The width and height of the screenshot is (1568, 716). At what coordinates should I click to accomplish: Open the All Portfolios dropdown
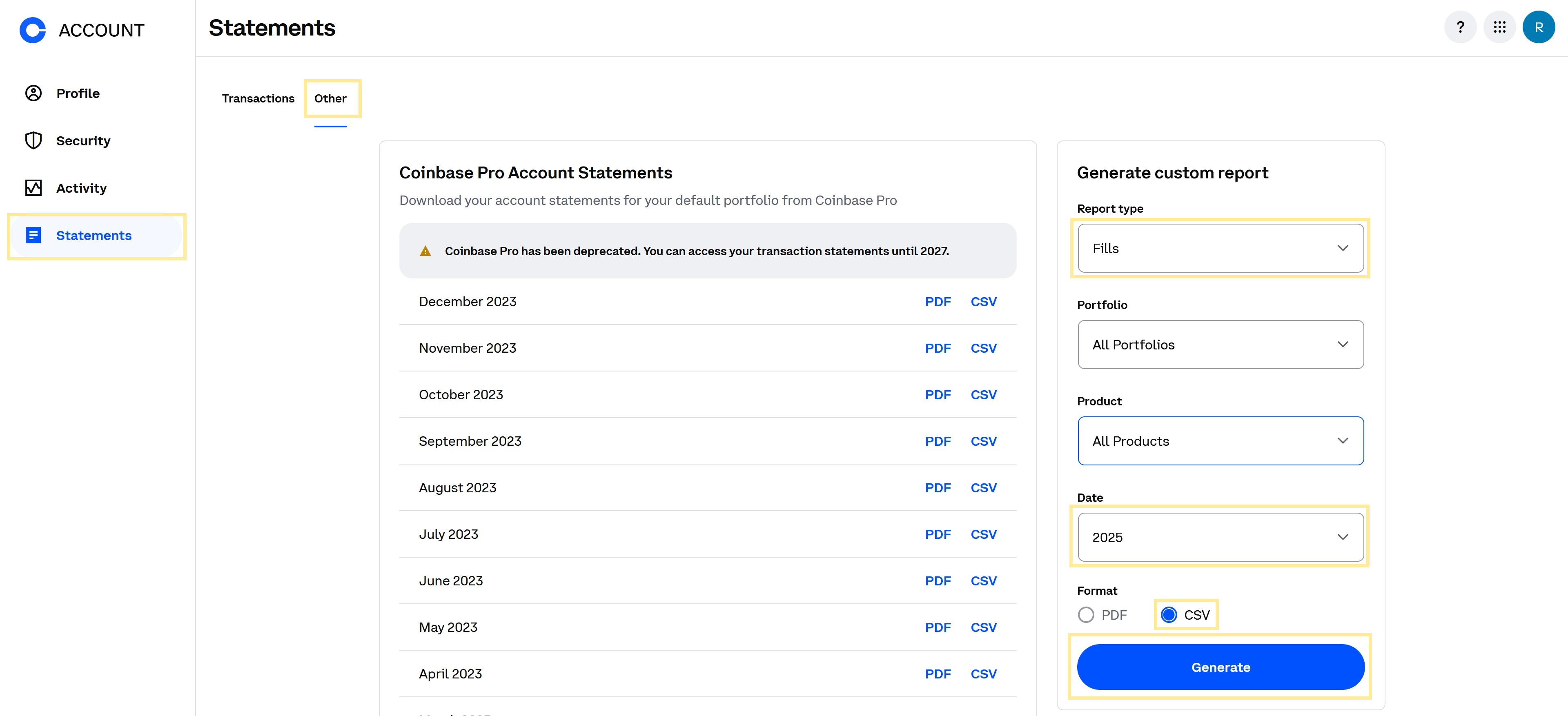pos(1221,344)
